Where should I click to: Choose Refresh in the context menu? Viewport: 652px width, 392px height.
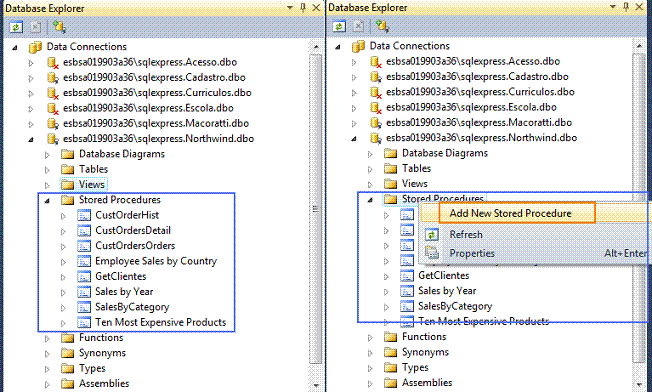click(x=466, y=234)
